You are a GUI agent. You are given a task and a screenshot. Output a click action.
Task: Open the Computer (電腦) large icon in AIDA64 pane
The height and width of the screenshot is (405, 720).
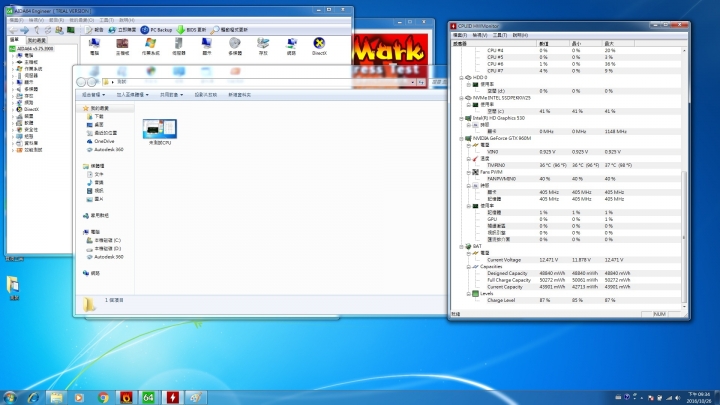[x=95, y=46]
